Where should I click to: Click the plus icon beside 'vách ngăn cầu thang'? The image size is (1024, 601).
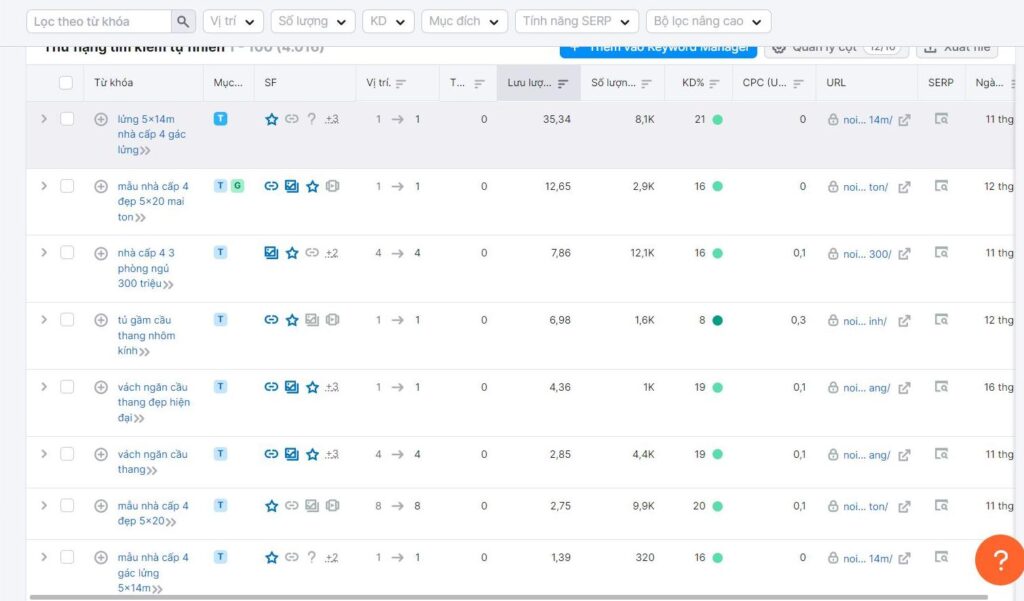click(101, 455)
